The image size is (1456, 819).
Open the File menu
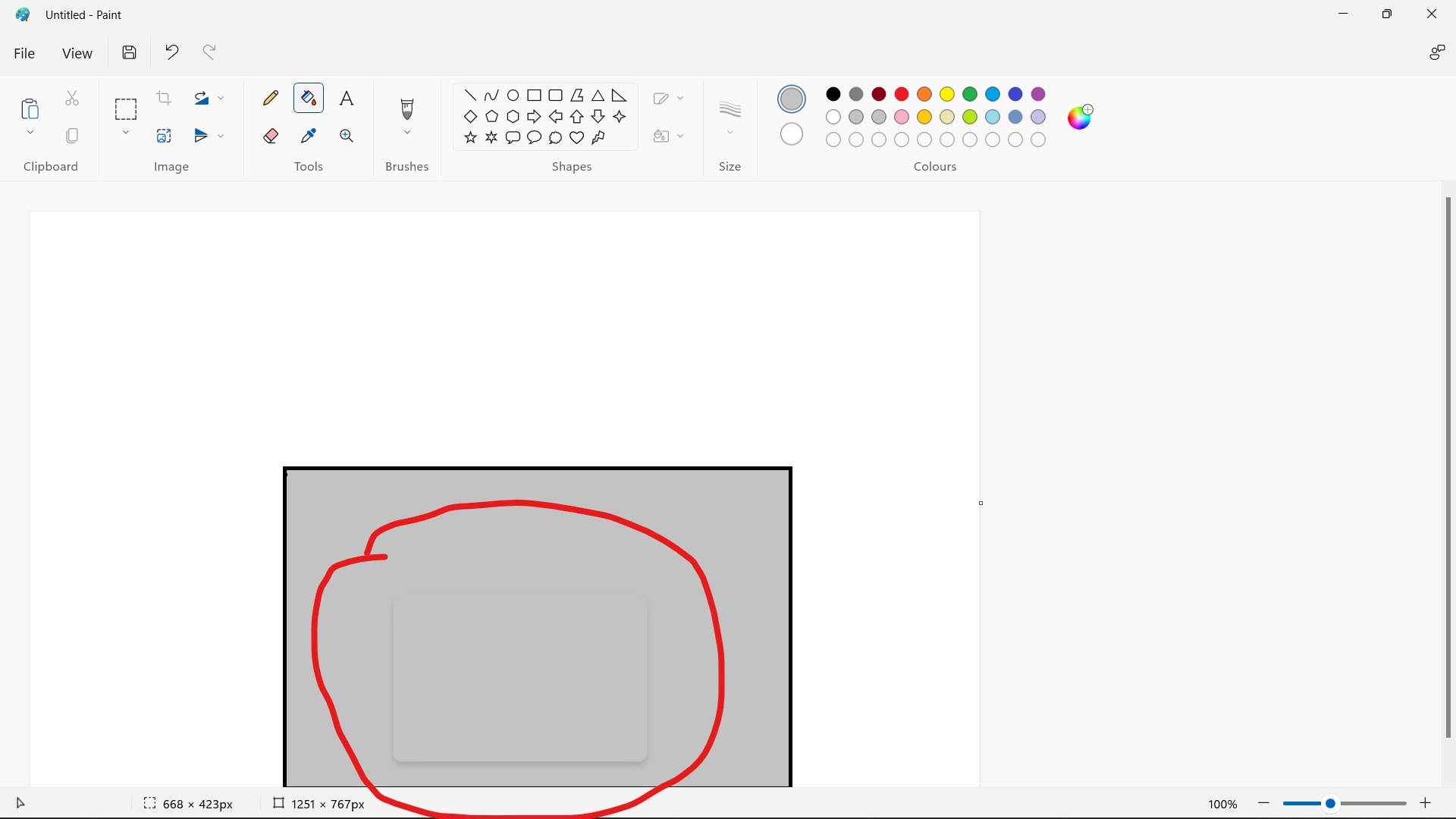(x=24, y=53)
